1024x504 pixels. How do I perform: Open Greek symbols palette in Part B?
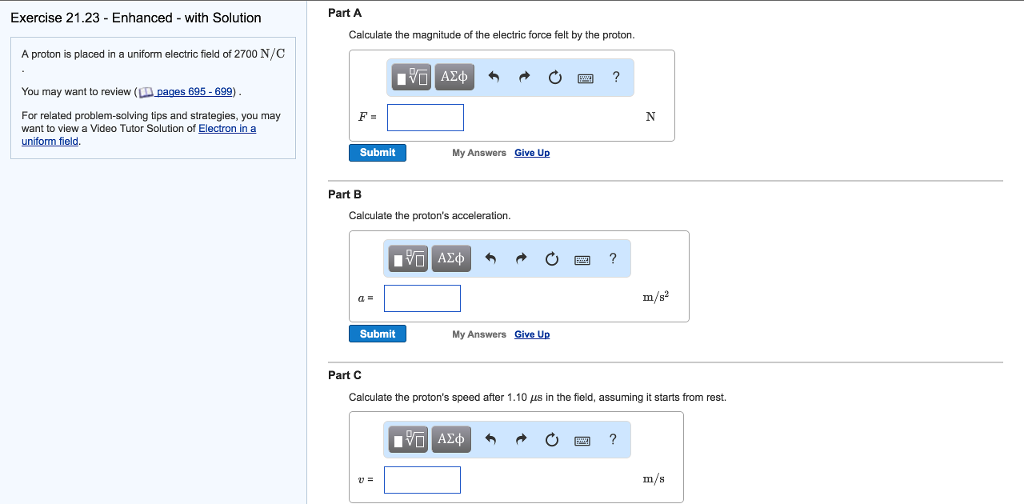[x=452, y=259]
